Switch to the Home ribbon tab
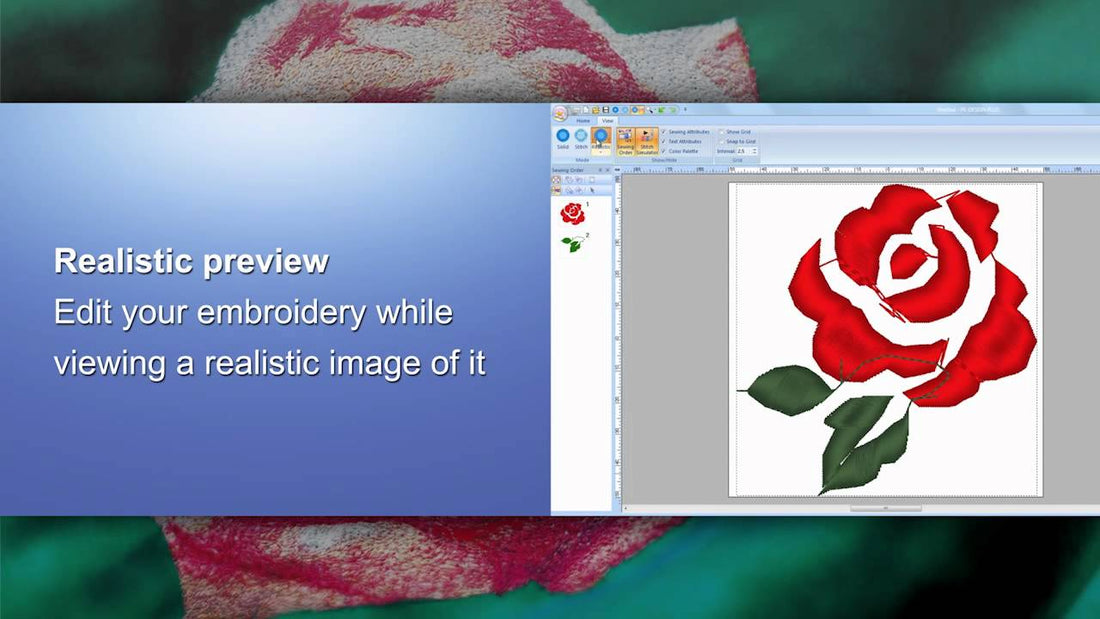1100x619 pixels. 582,120
